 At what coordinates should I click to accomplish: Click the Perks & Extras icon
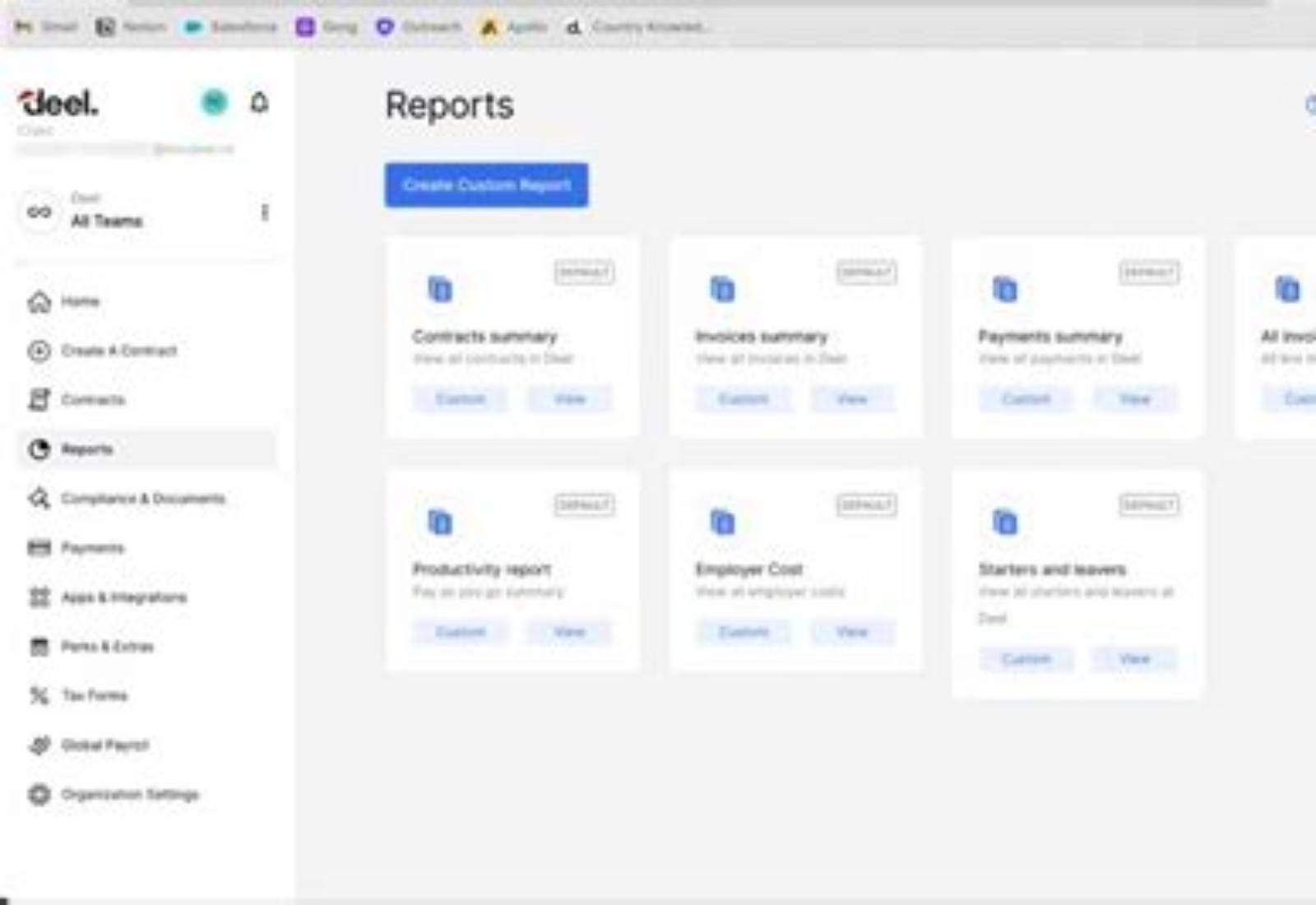point(39,647)
